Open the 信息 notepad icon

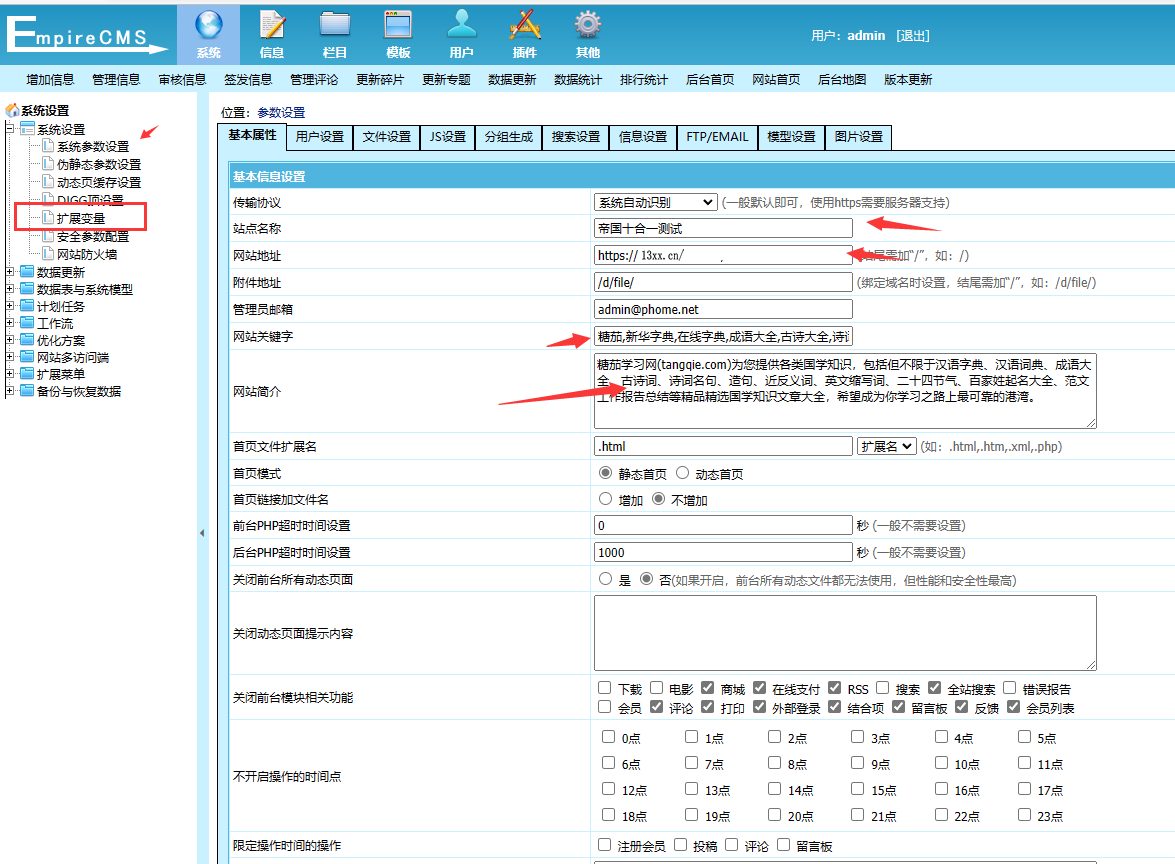(x=271, y=26)
